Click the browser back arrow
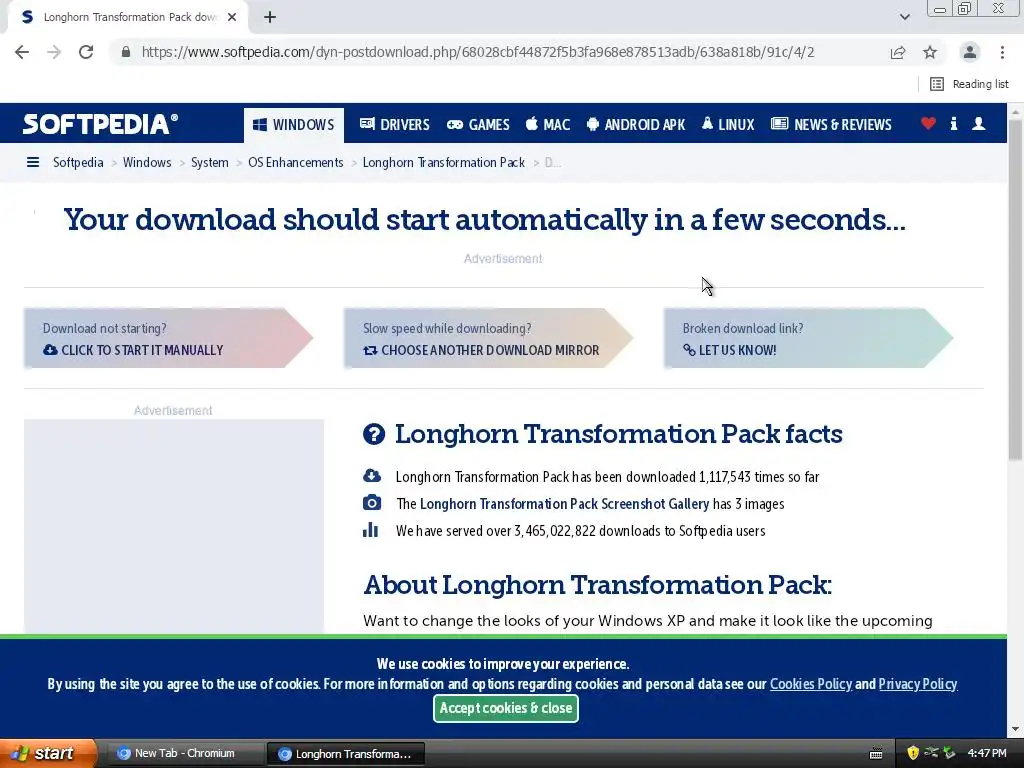 click(x=22, y=52)
